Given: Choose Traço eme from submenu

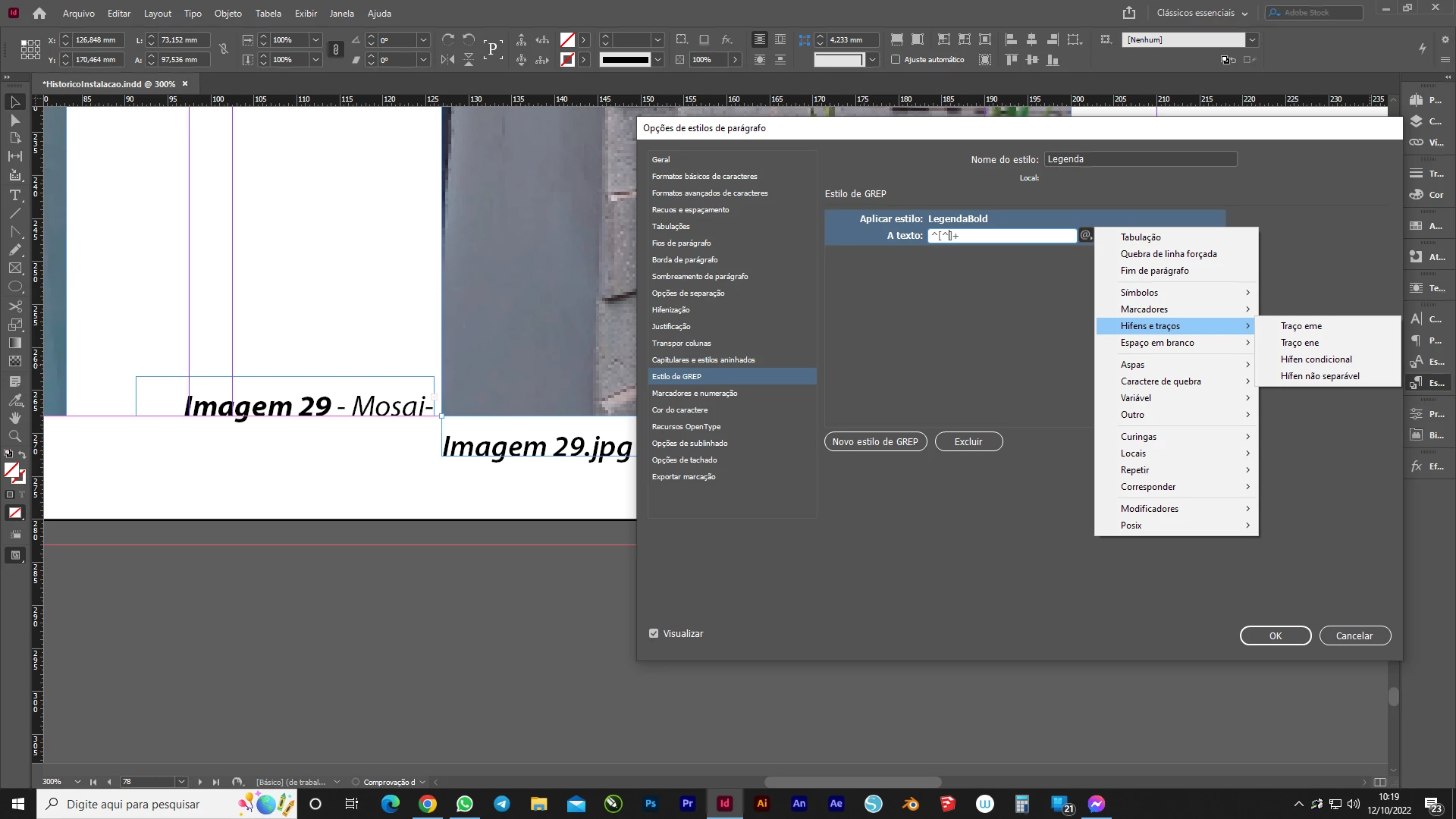Looking at the screenshot, I should tap(1301, 326).
